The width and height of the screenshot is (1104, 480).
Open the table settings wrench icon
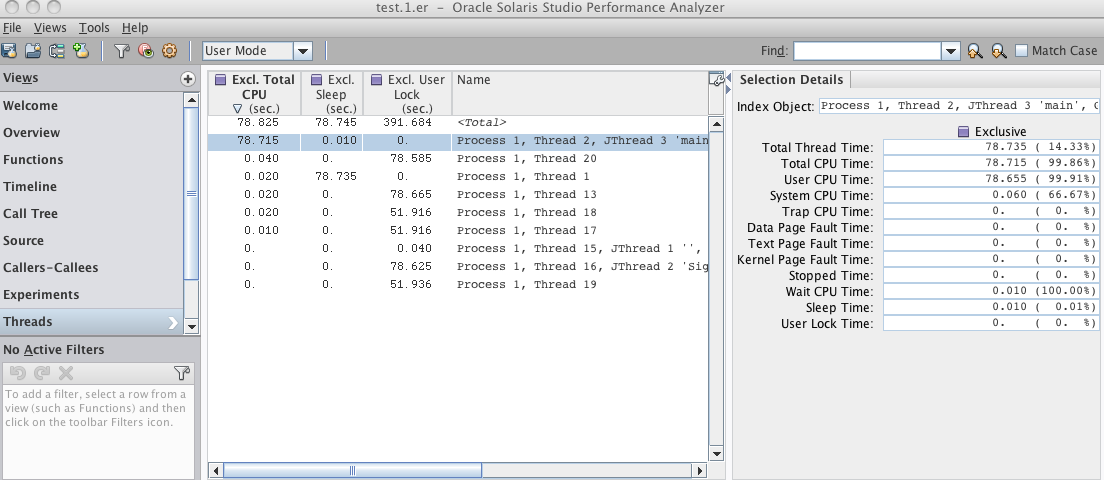[716, 80]
